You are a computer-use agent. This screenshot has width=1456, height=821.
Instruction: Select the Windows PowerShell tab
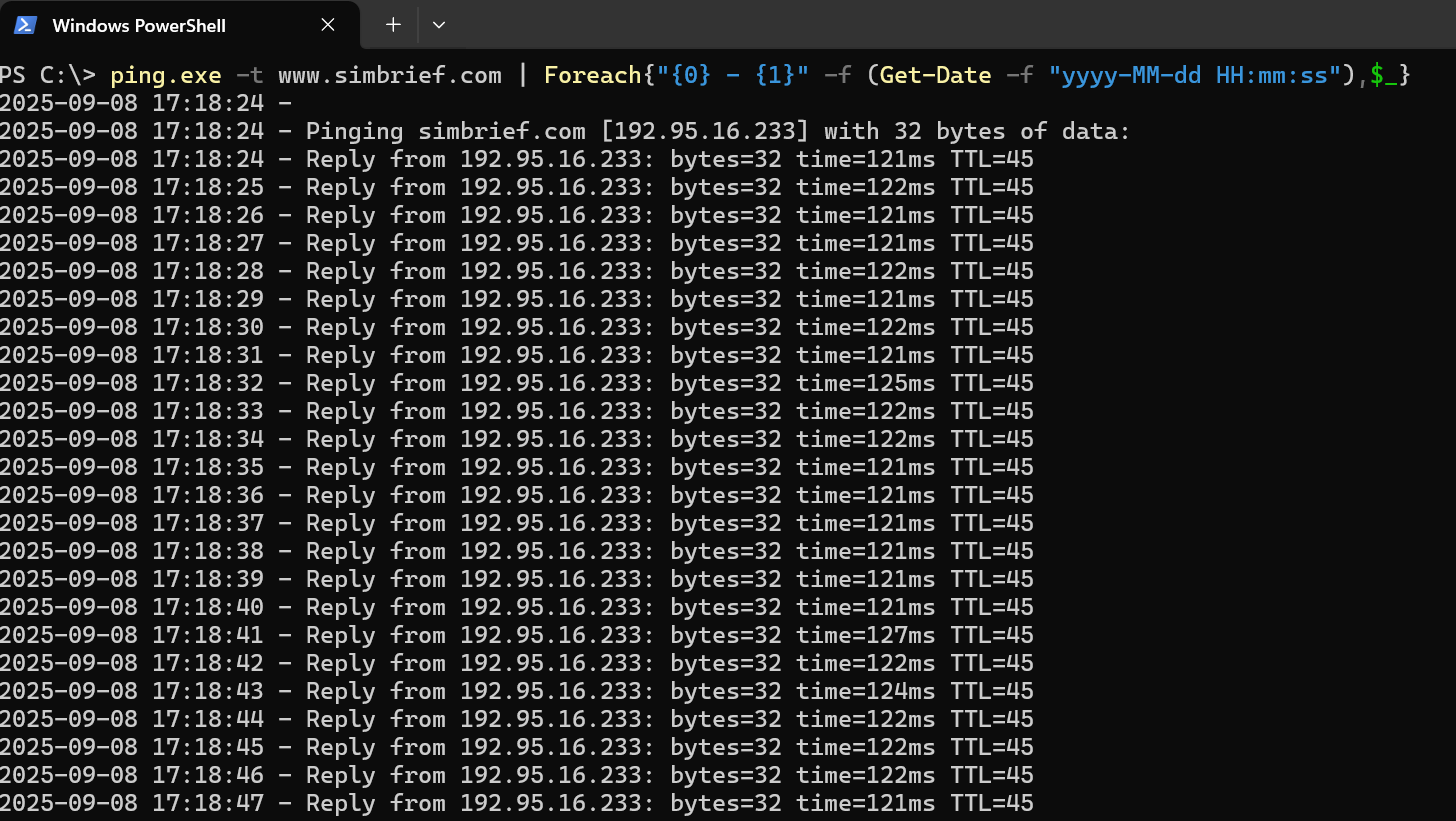180,25
